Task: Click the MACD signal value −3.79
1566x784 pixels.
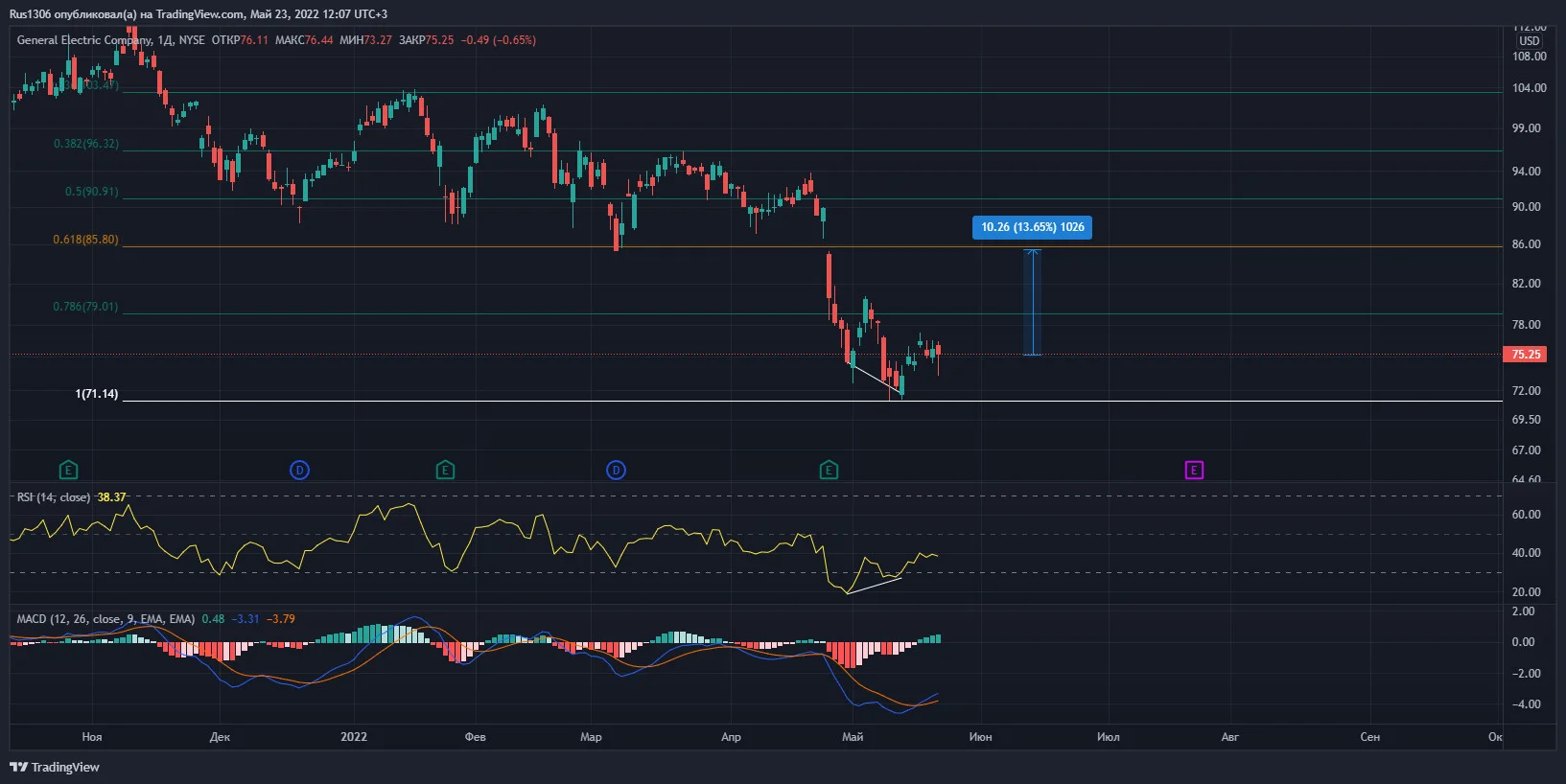Action: tap(281, 619)
